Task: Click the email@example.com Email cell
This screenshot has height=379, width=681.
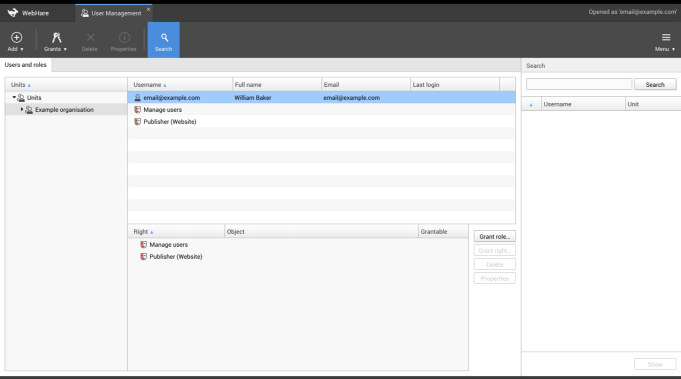Action: 351,98
